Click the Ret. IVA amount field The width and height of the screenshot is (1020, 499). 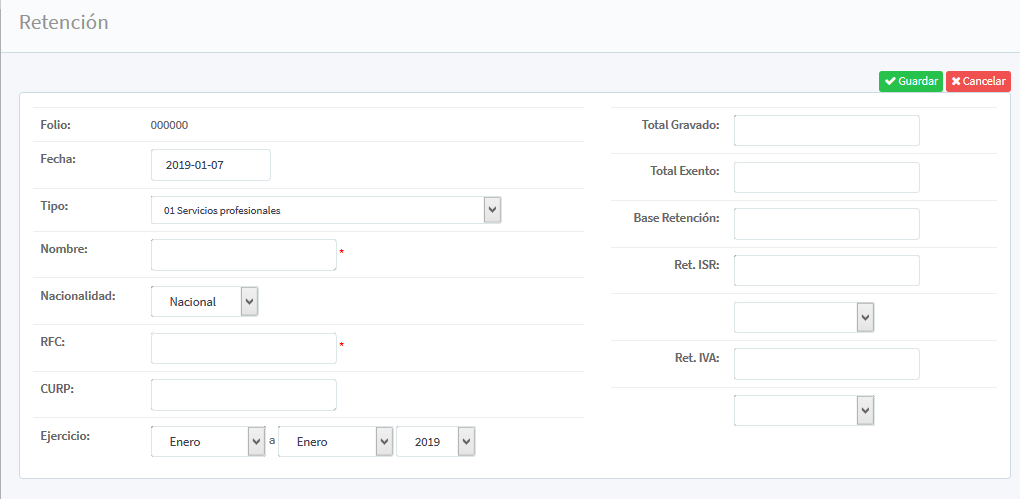(x=826, y=364)
